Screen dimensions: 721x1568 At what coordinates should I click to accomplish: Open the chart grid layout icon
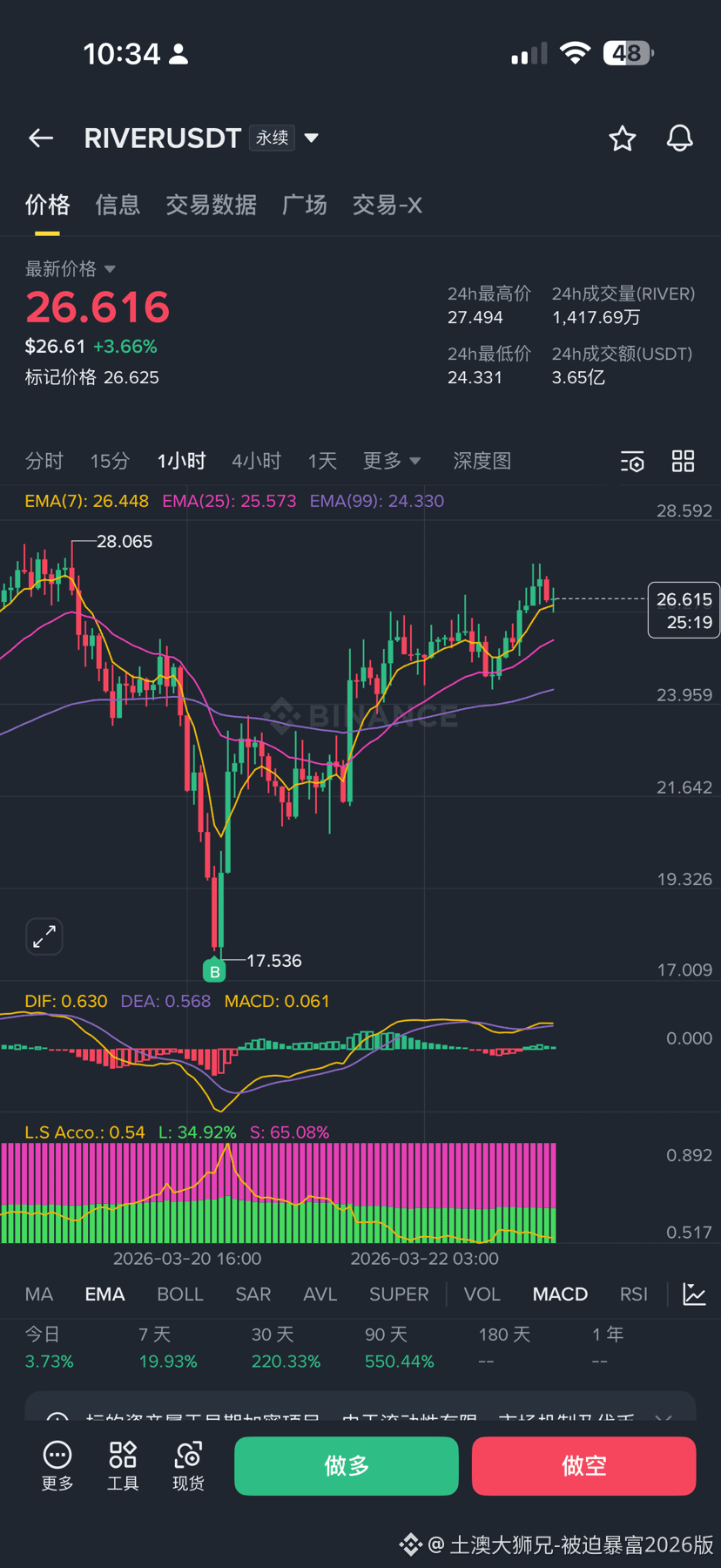(683, 461)
